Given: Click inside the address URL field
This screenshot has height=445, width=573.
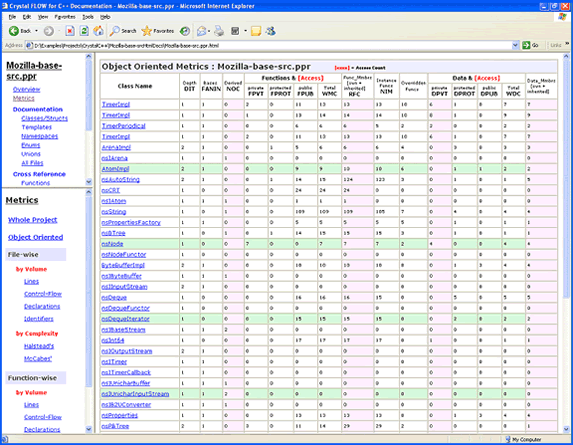Looking at the screenshot, I should (x=272, y=45).
